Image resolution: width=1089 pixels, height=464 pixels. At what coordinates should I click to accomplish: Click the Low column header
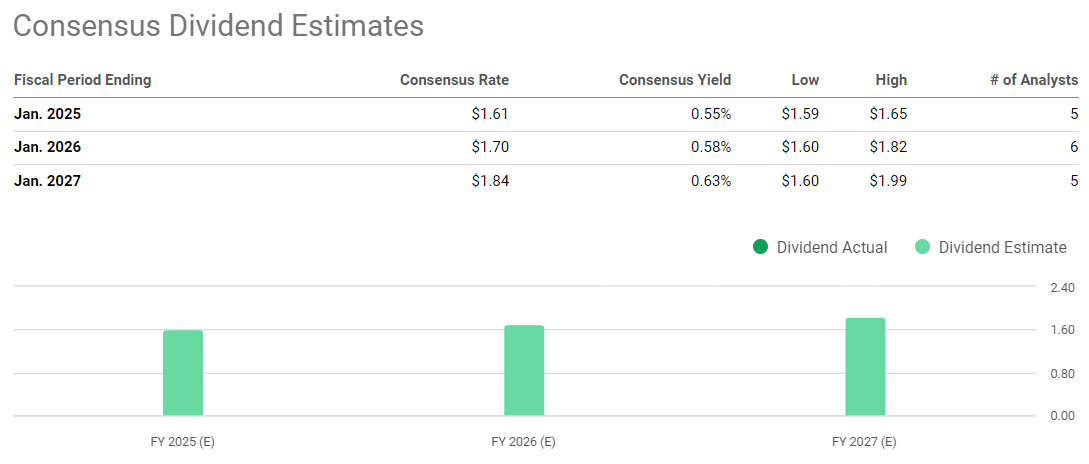[x=803, y=80]
